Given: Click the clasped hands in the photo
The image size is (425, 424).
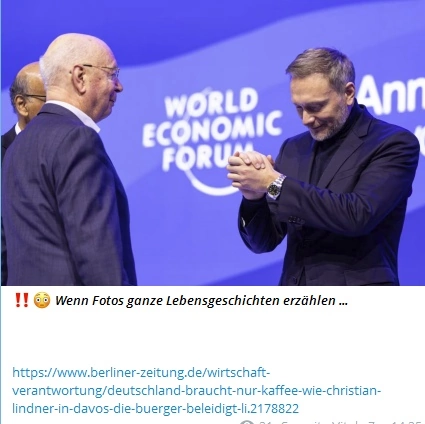Looking at the screenshot, I should click(x=251, y=175).
